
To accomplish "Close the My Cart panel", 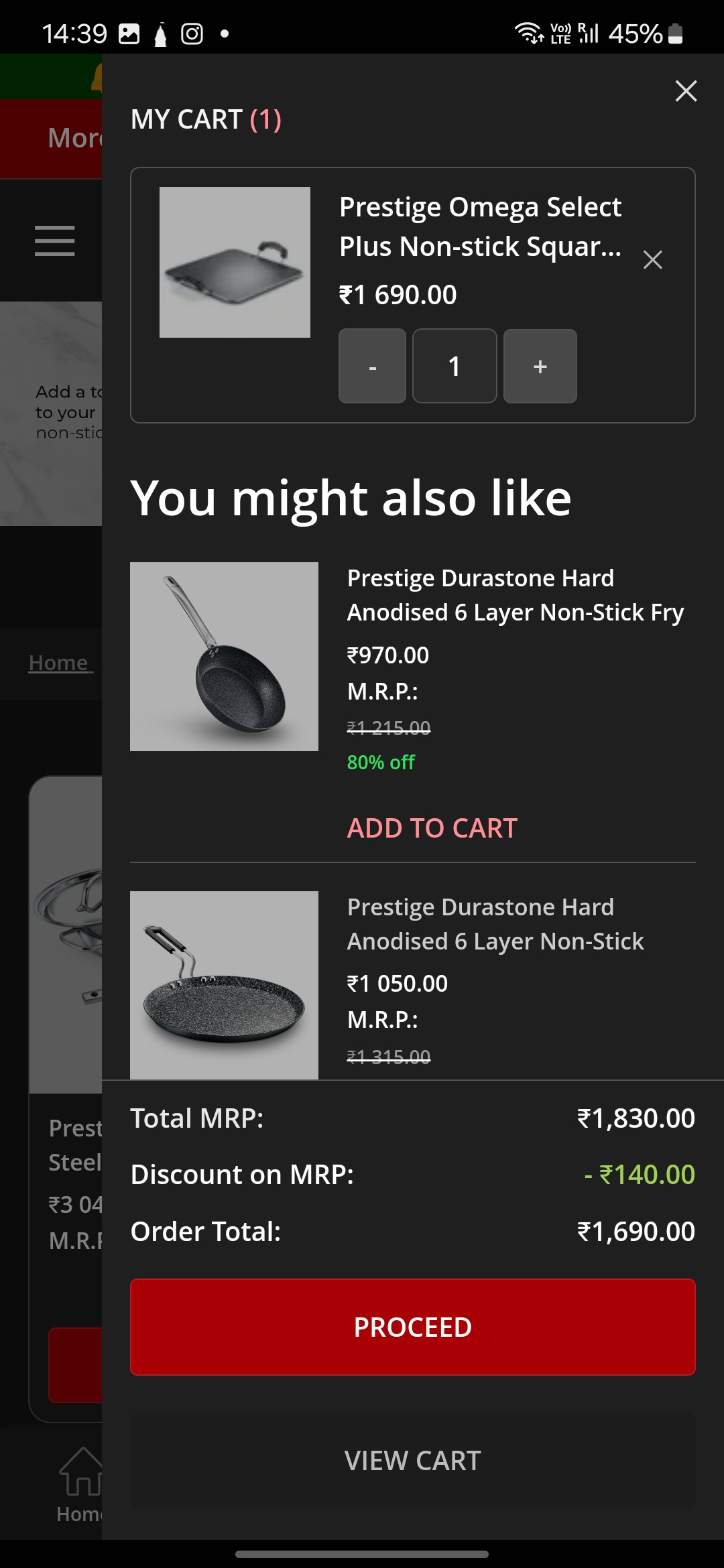I will click(686, 90).
